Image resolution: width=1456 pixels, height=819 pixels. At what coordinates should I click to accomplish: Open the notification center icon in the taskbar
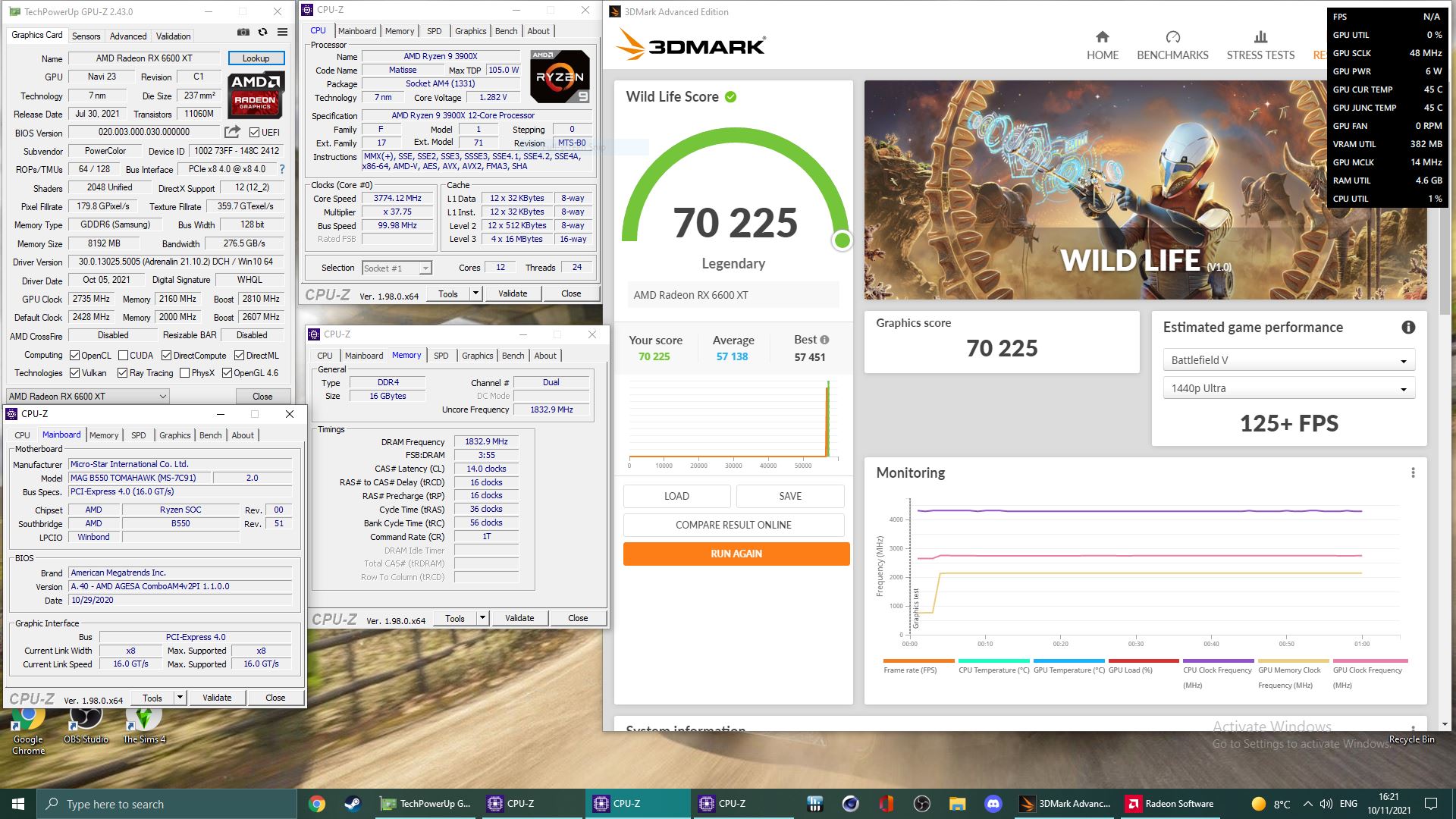pyautogui.click(x=1431, y=804)
